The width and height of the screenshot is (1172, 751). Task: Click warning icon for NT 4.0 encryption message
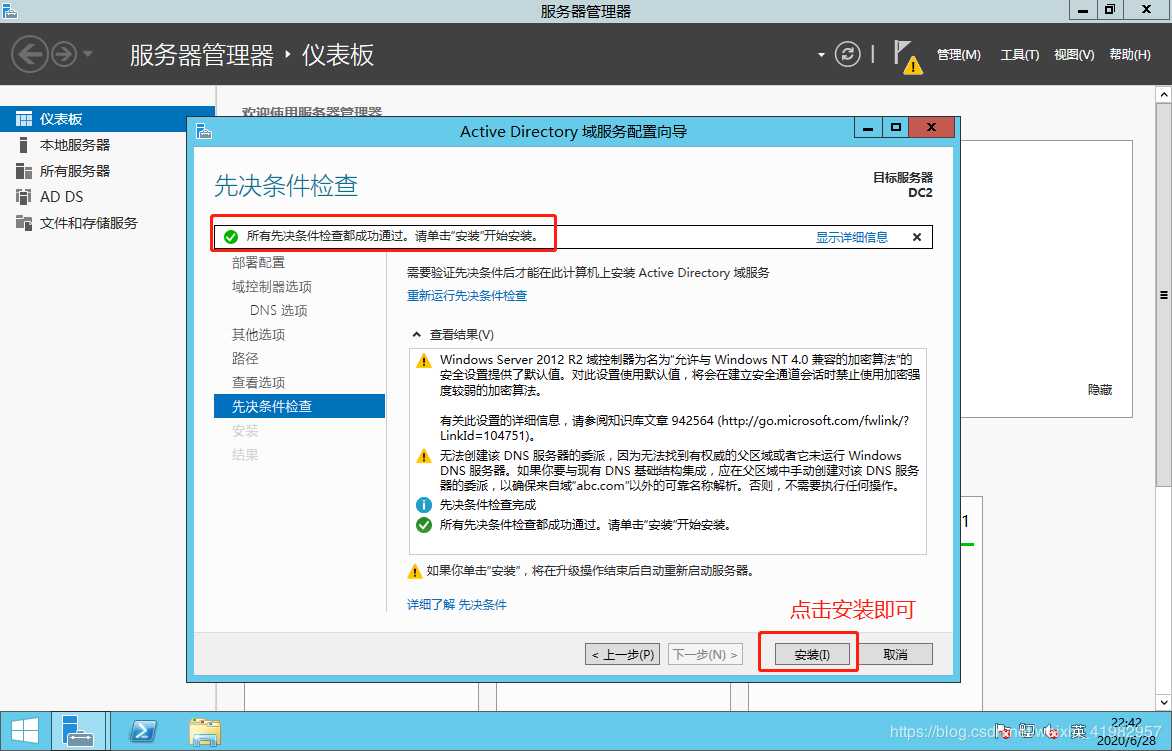click(424, 361)
